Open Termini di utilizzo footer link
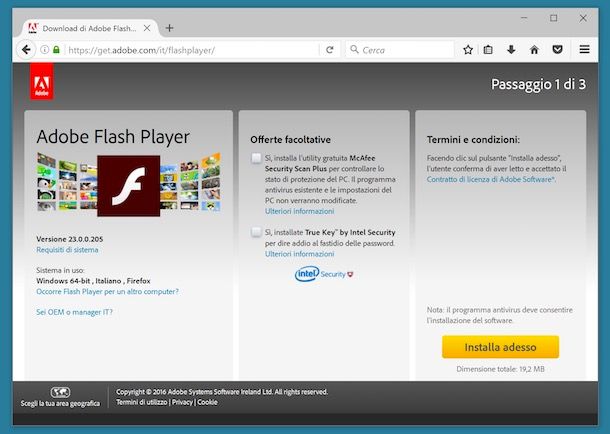This screenshot has width=610, height=434. 142,402
